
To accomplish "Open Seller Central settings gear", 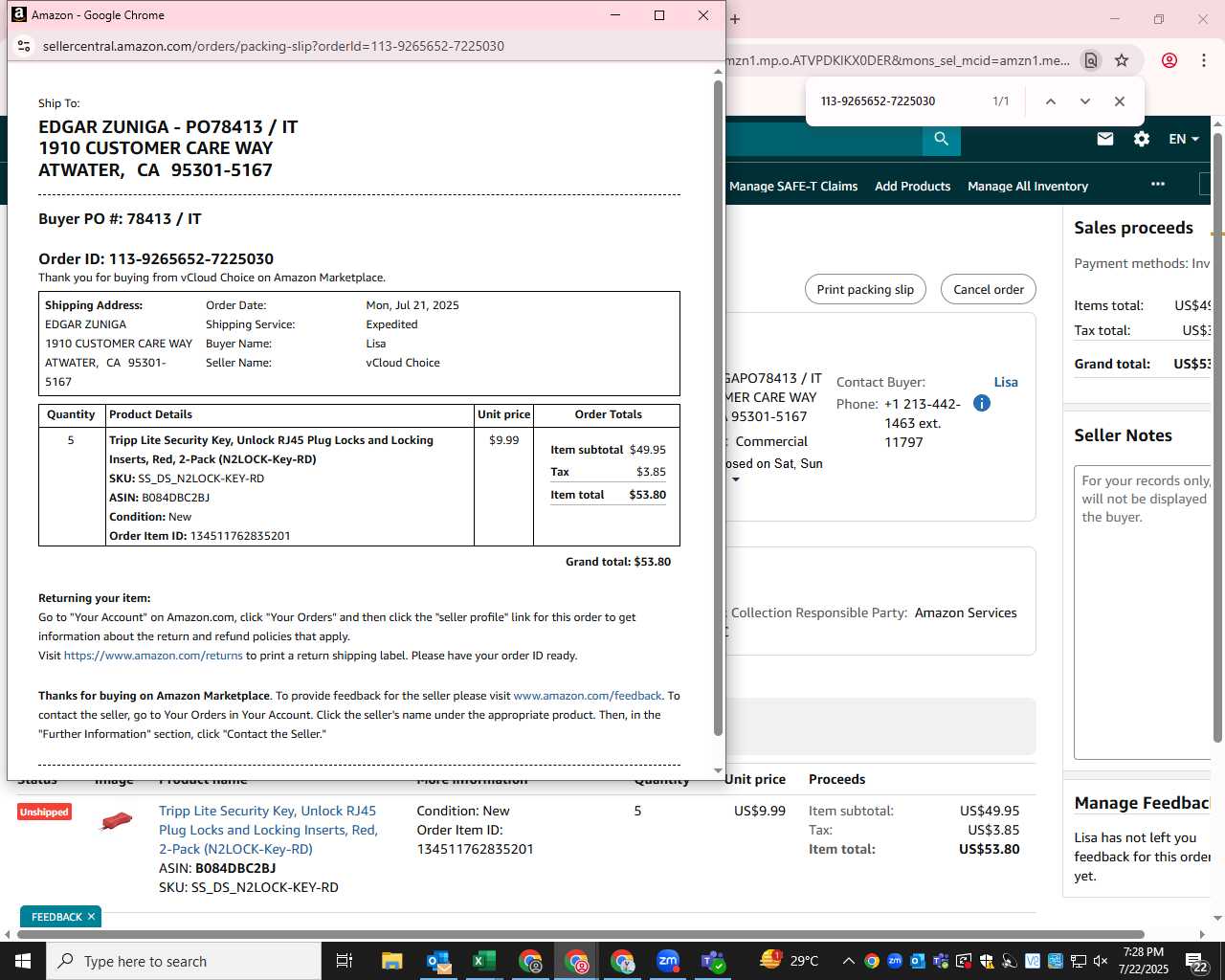I will coord(1142,139).
